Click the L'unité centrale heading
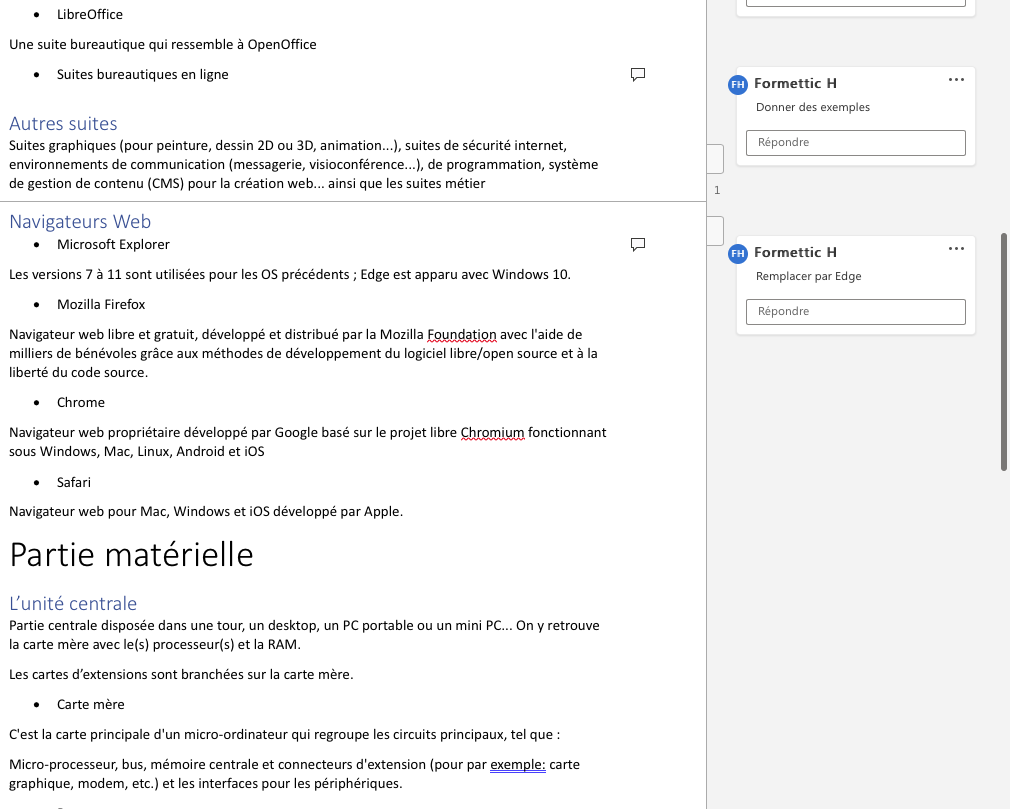The height and width of the screenshot is (809, 1010). click(73, 604)
